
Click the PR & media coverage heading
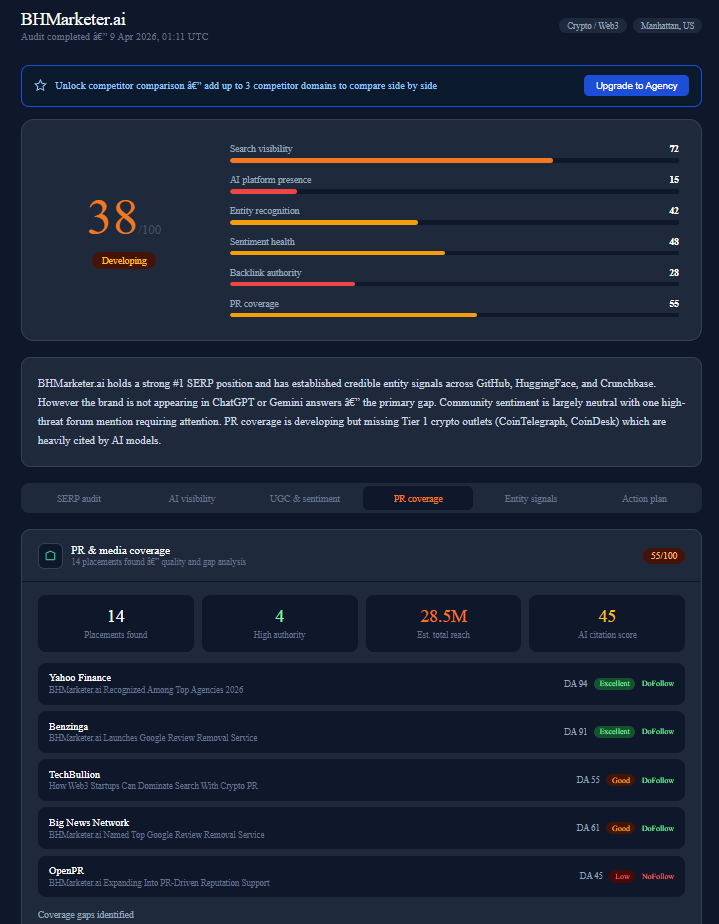(x=121, y=550)
